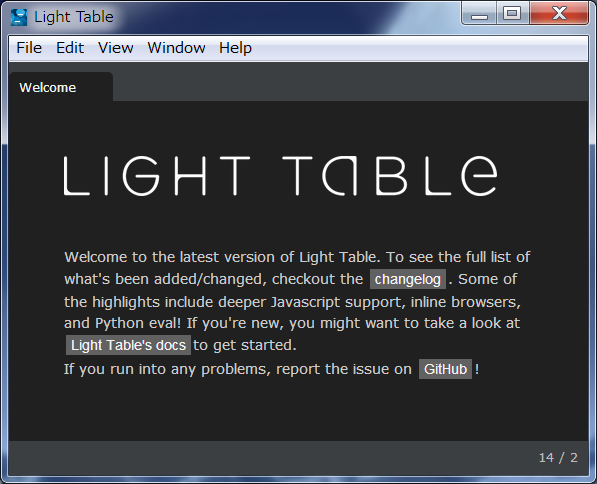Image resolution: width=597 pixels, height=484 pixels.
Task: Select the Welcome tab
Action: point(61,87)
